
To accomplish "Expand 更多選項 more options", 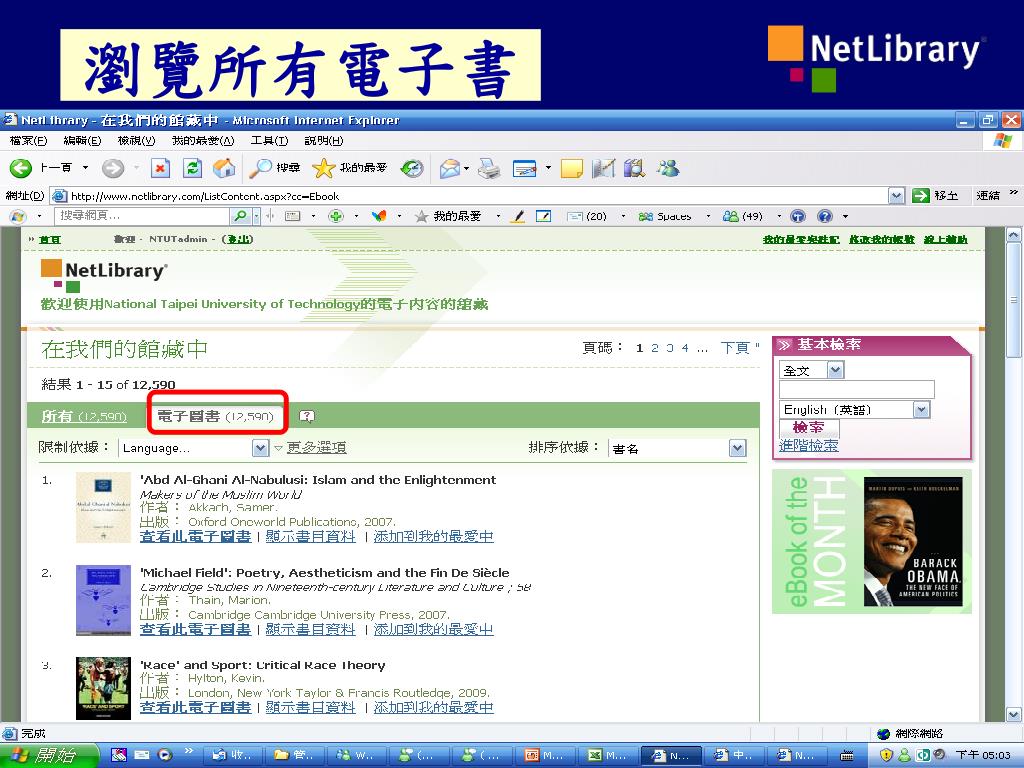I will tap(316, 447).
